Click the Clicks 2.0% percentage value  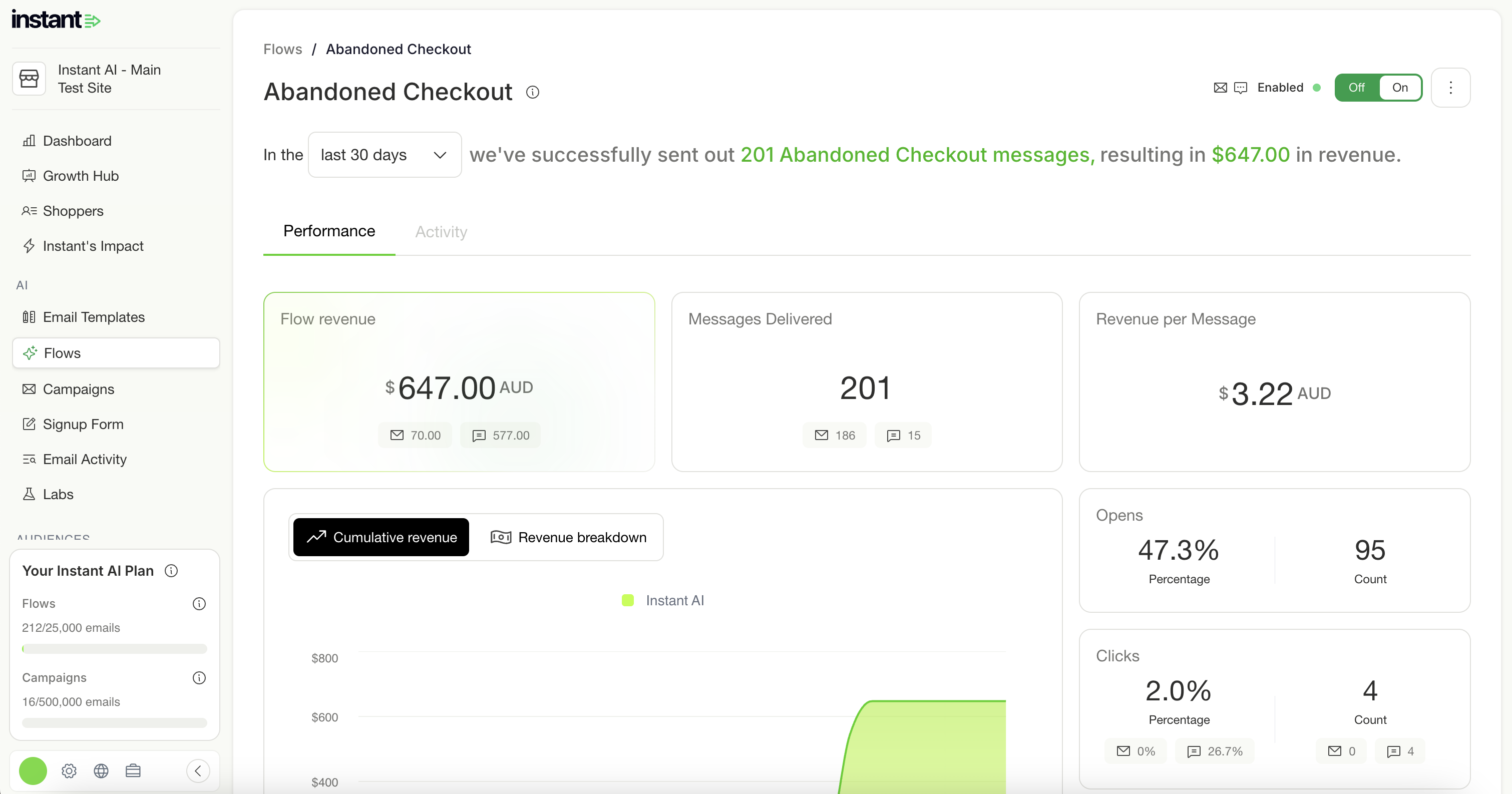tap(1179, 691)
